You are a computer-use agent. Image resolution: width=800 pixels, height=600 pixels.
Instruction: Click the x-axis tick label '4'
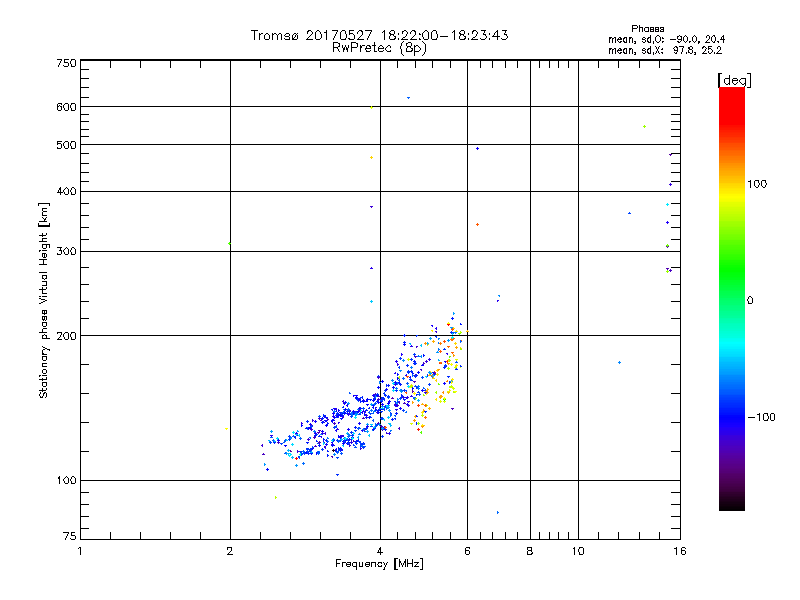click(x=380, y=551)
